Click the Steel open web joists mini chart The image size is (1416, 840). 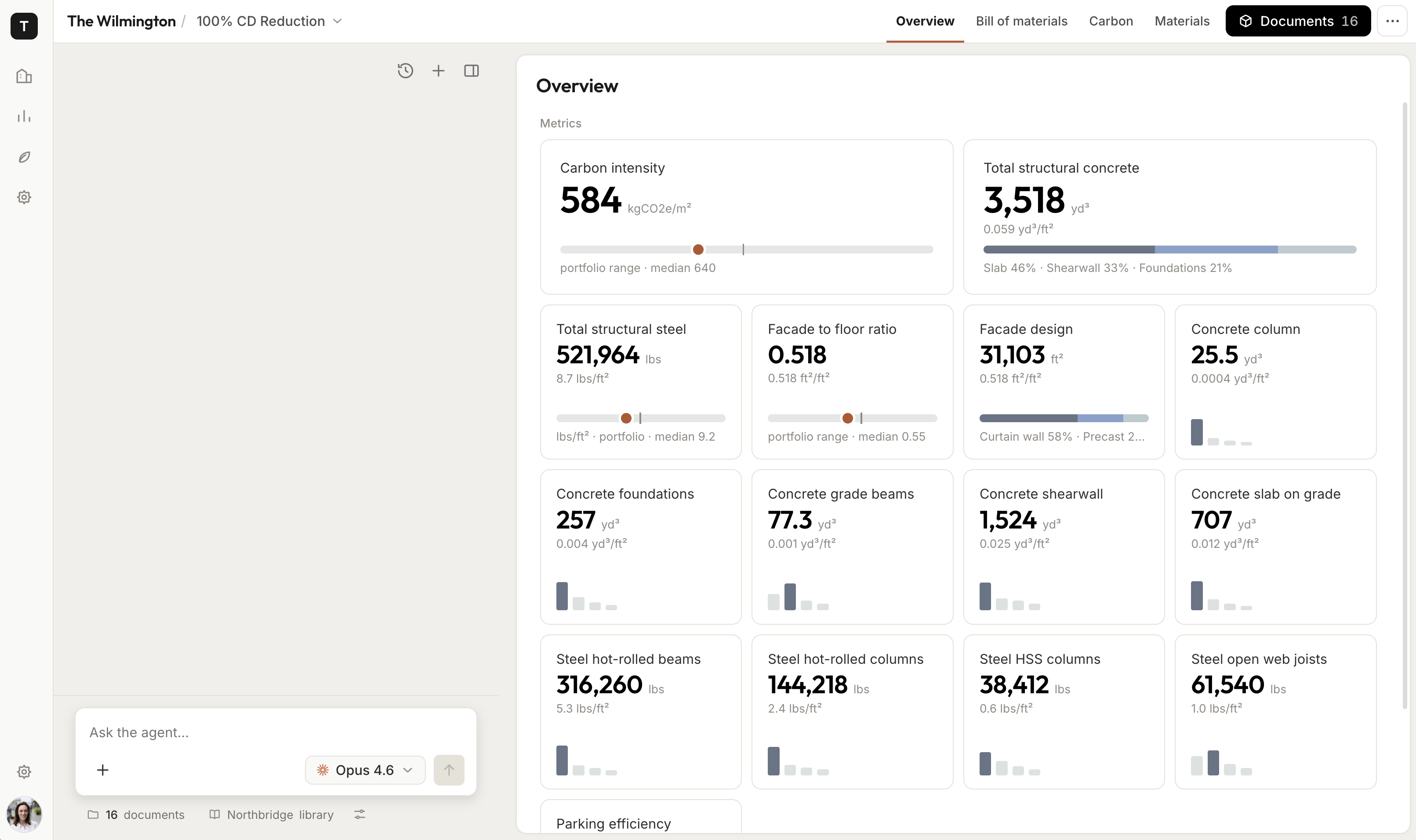point(1221,762)
